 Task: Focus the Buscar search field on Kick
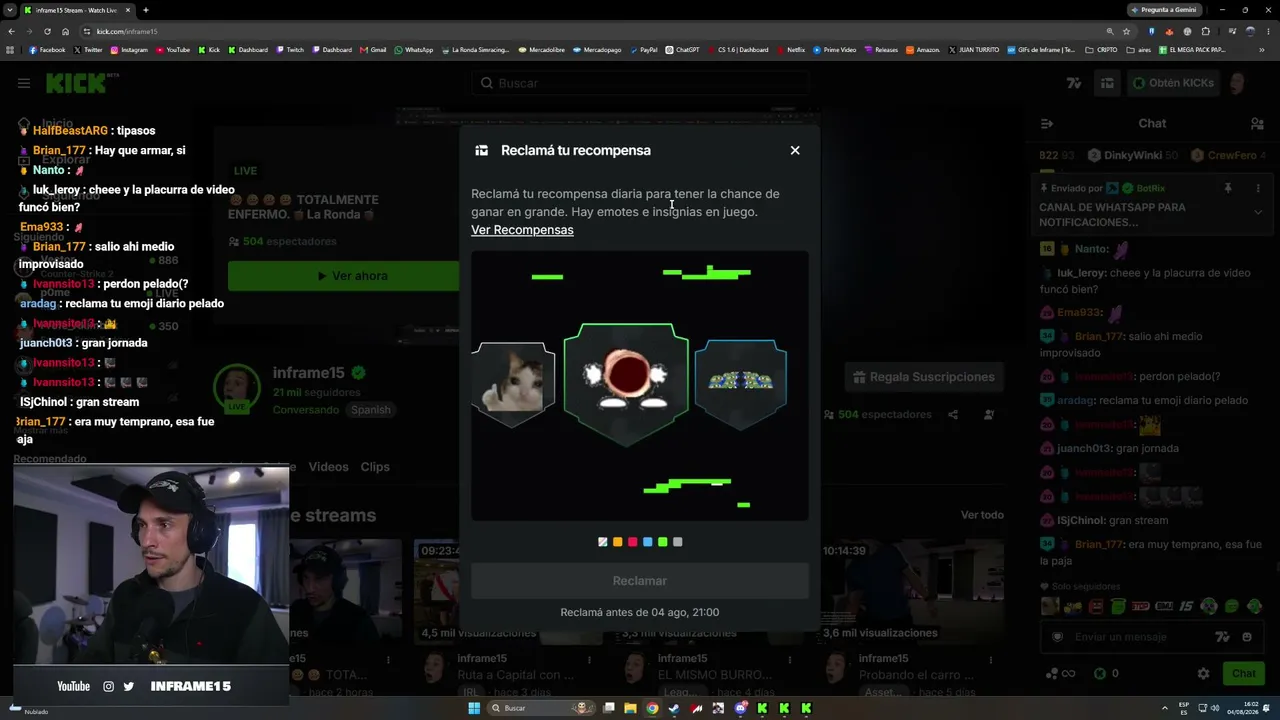(640, 83)
